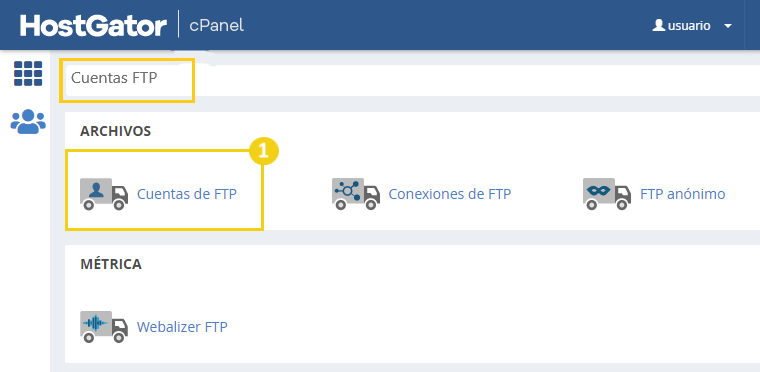The image size is (760, 372).
Task: Collapse the ARCHIVOS section header
Action: (115, 131)
